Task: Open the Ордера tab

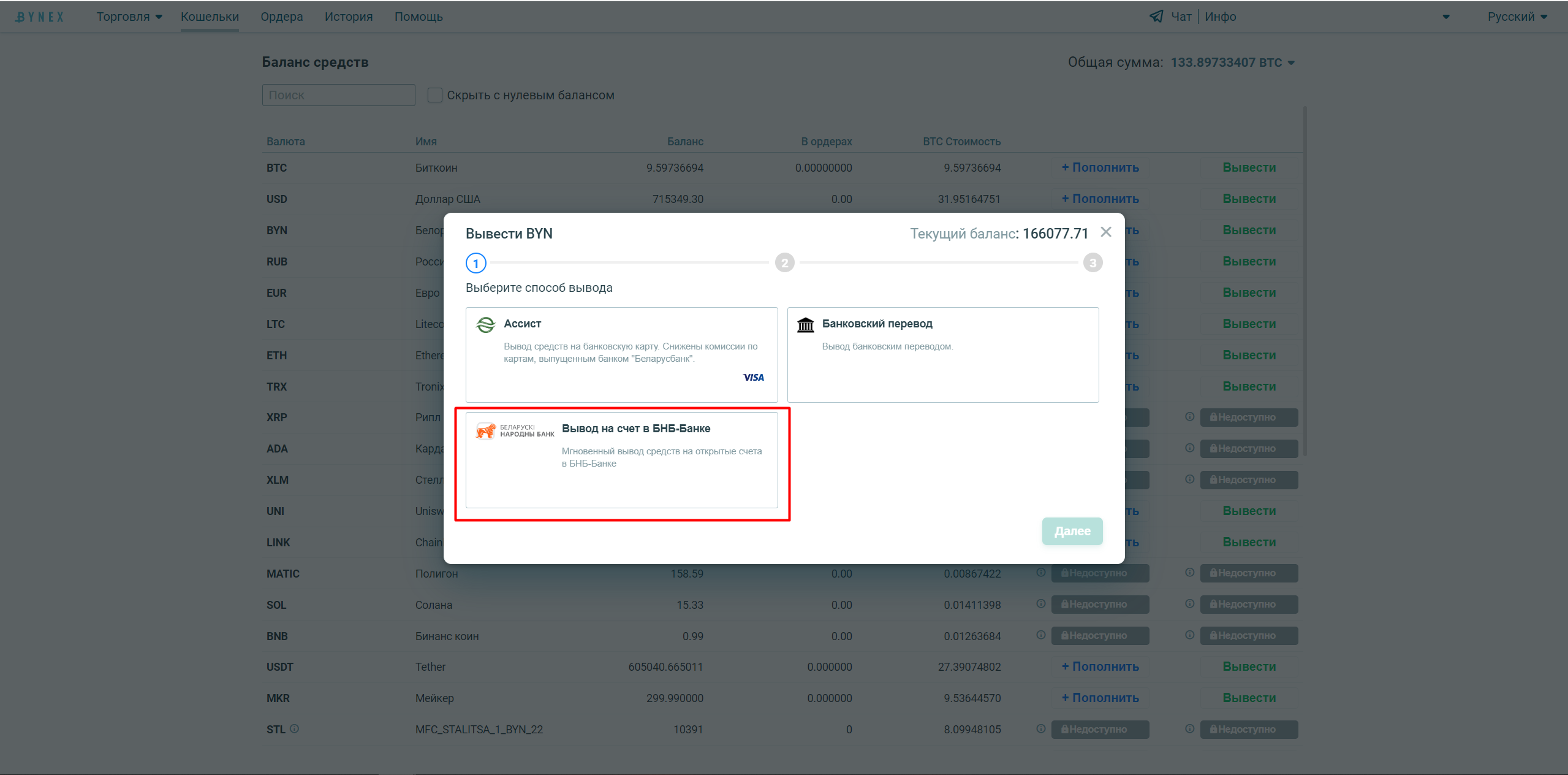Action: click(281, 17)
